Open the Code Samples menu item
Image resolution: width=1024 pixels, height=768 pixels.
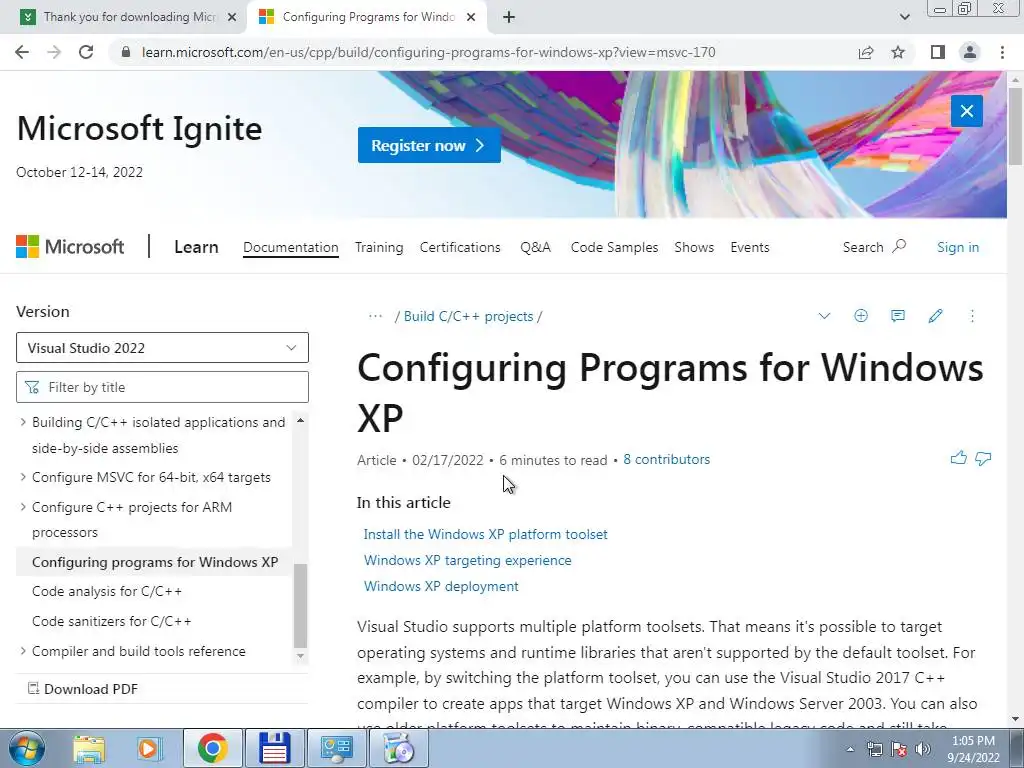point(615,247)
